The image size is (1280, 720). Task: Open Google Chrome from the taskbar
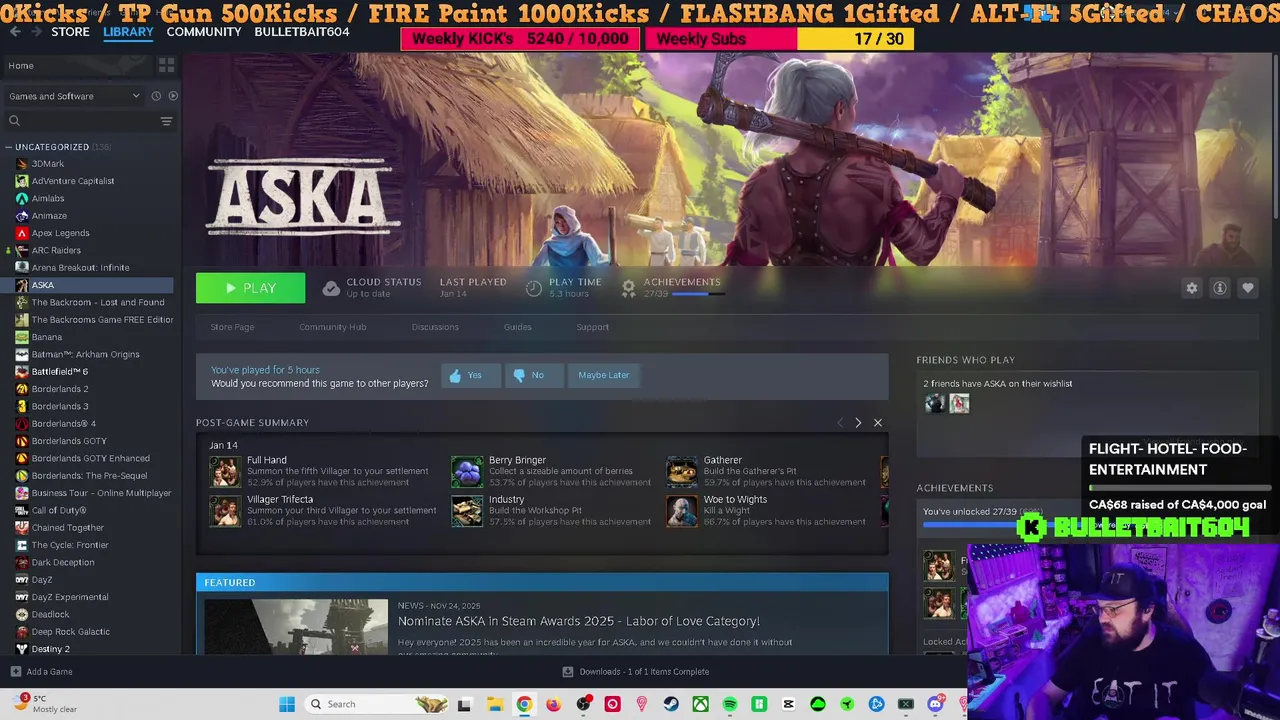click(524, 704)
